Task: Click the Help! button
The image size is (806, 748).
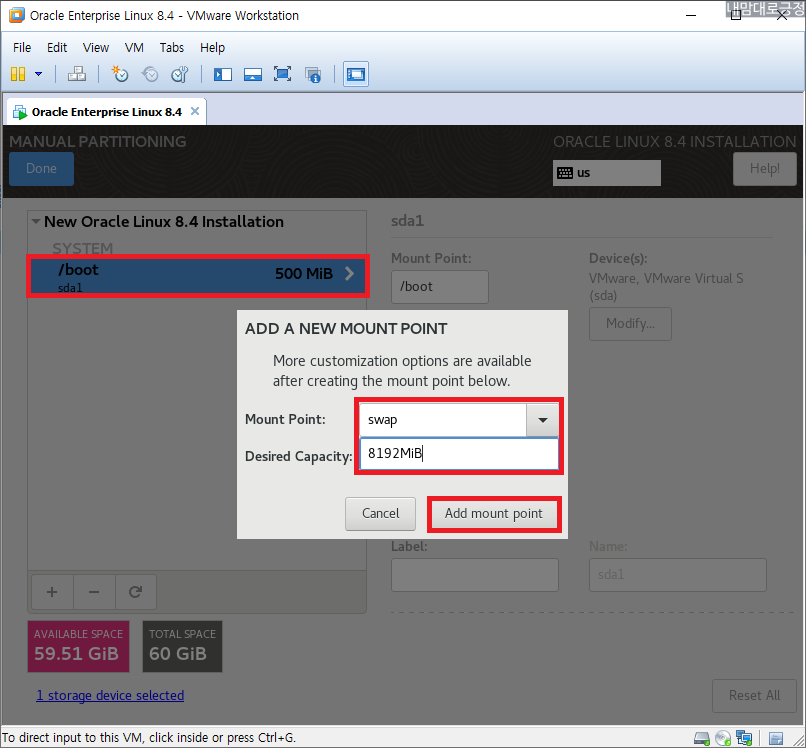Action: click(x=764, y=169)
